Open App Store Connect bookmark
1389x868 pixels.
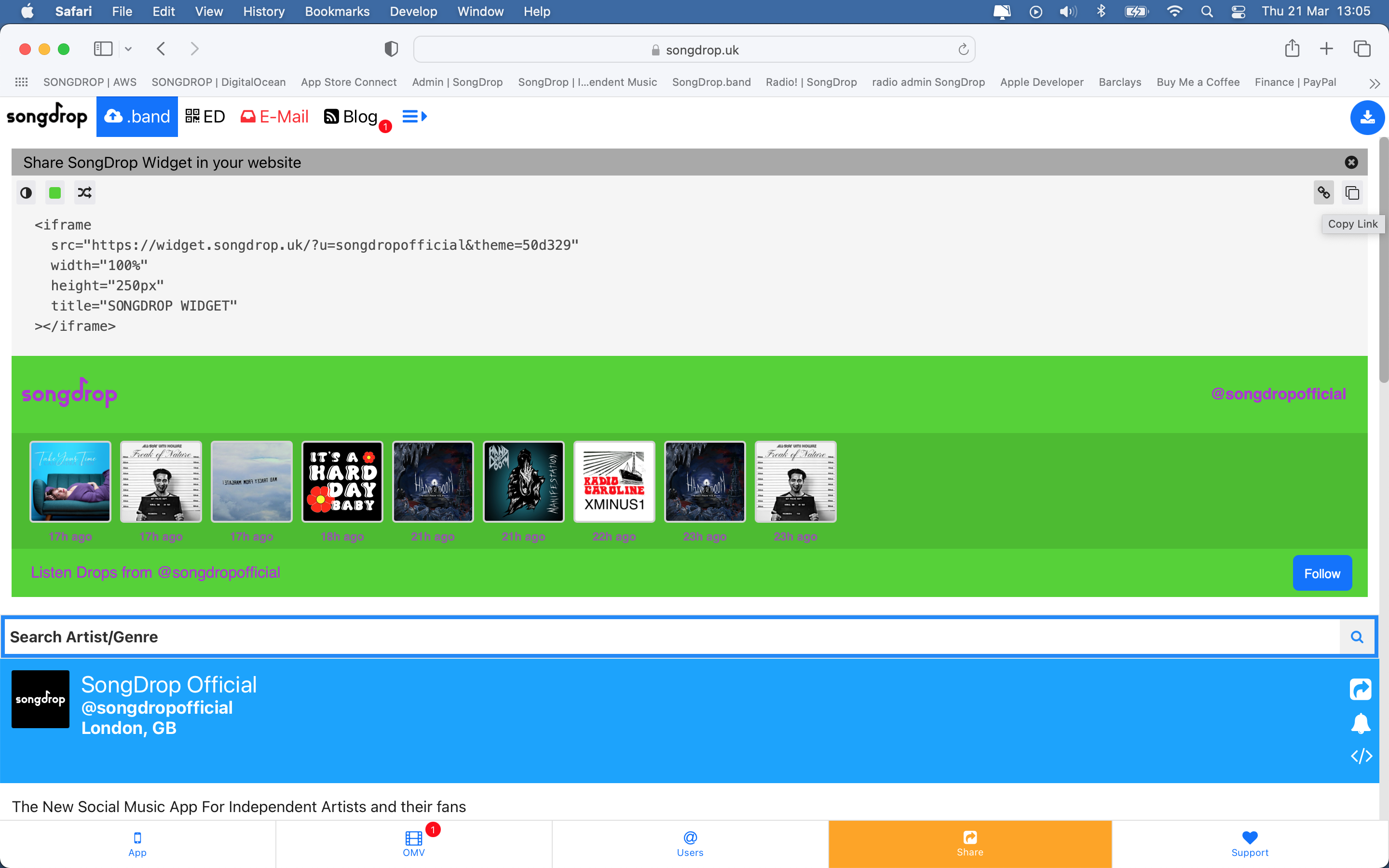pos(348,82)
